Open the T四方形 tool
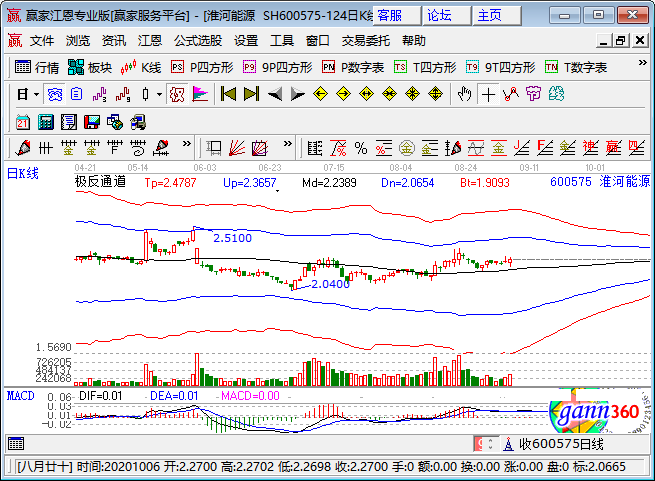The width and height of the screenshot is (655, 481). (x=425, y=67)
